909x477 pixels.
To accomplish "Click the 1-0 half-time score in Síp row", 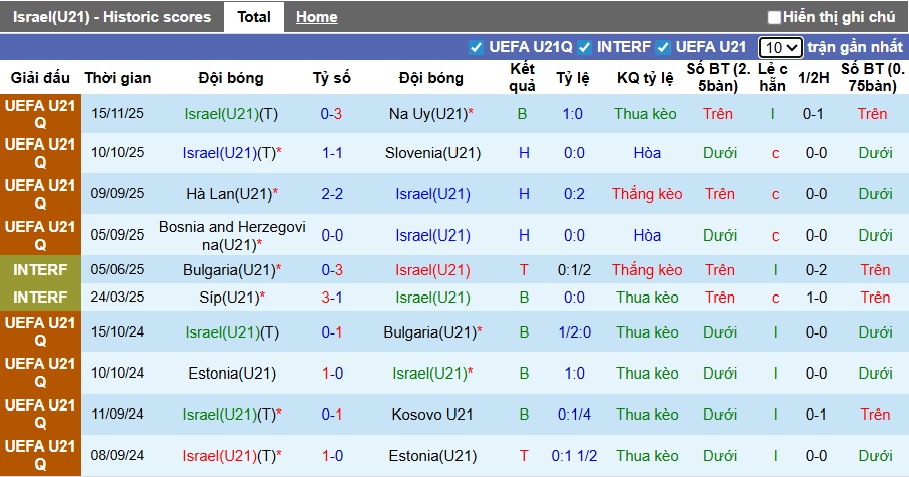I will pos(816,297).
